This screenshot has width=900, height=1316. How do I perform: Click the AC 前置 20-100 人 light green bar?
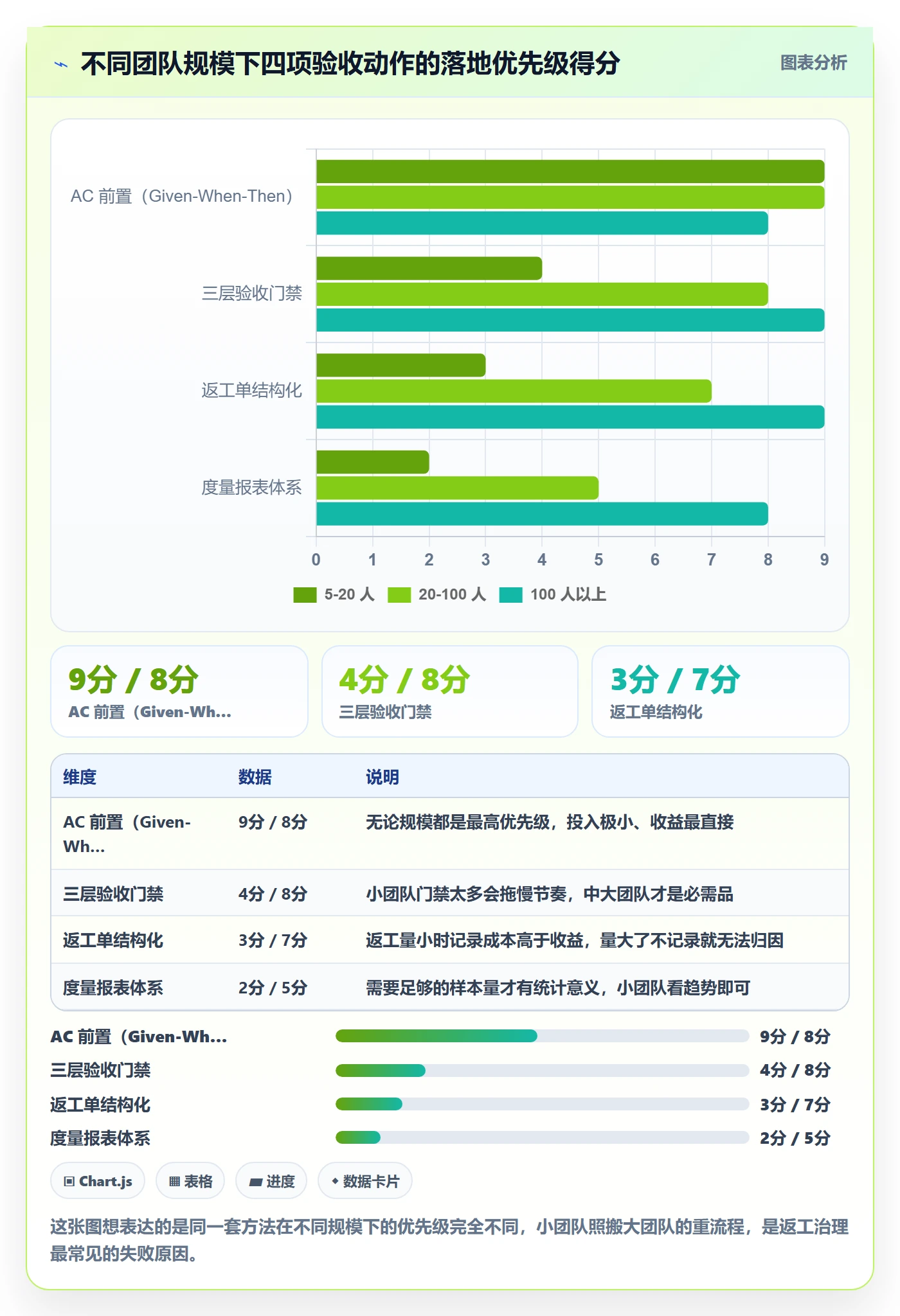coord(570,197)
